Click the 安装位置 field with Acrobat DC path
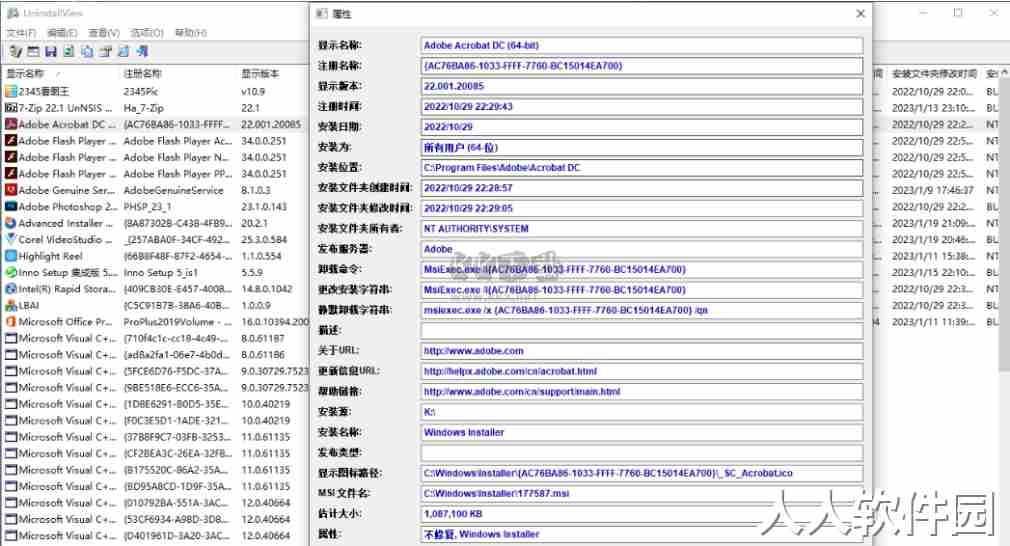1010x546 pixels. [x=642, y=167]
